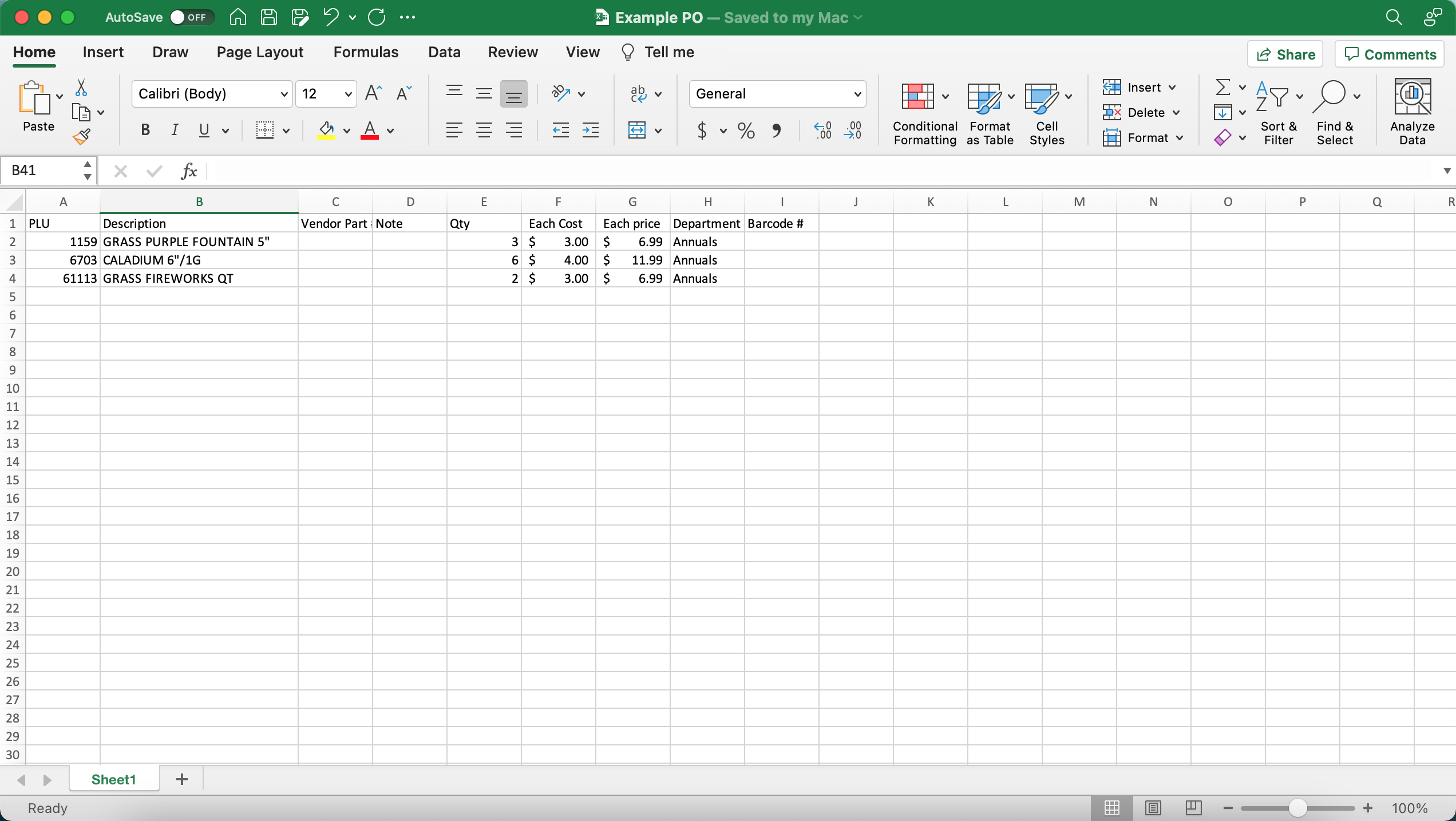Viewport: 1456px width, 821px height.
Task: Open the font size dropdown
Action: (x=347, y=94)
